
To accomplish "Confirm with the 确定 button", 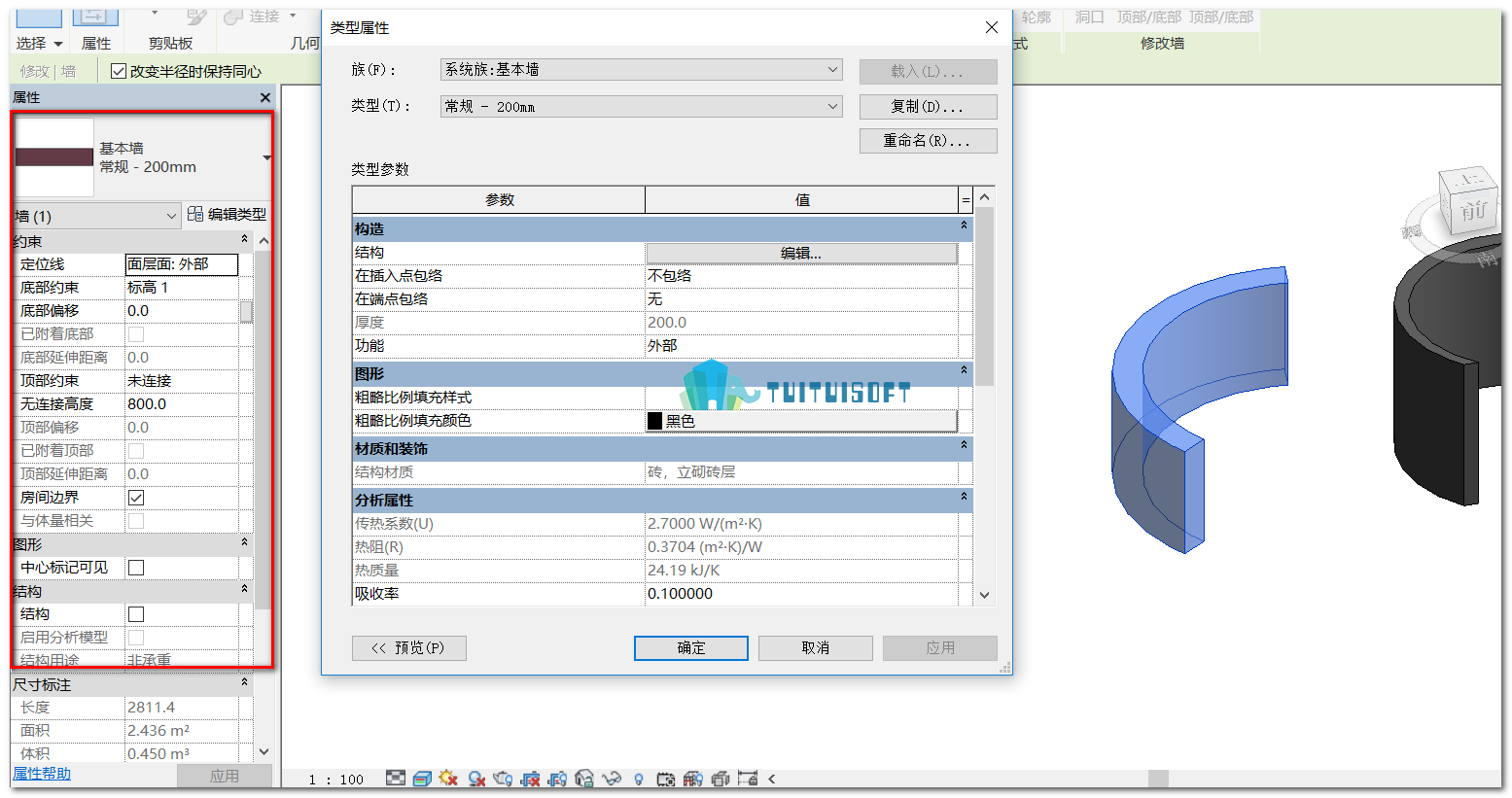I will 691,648.
